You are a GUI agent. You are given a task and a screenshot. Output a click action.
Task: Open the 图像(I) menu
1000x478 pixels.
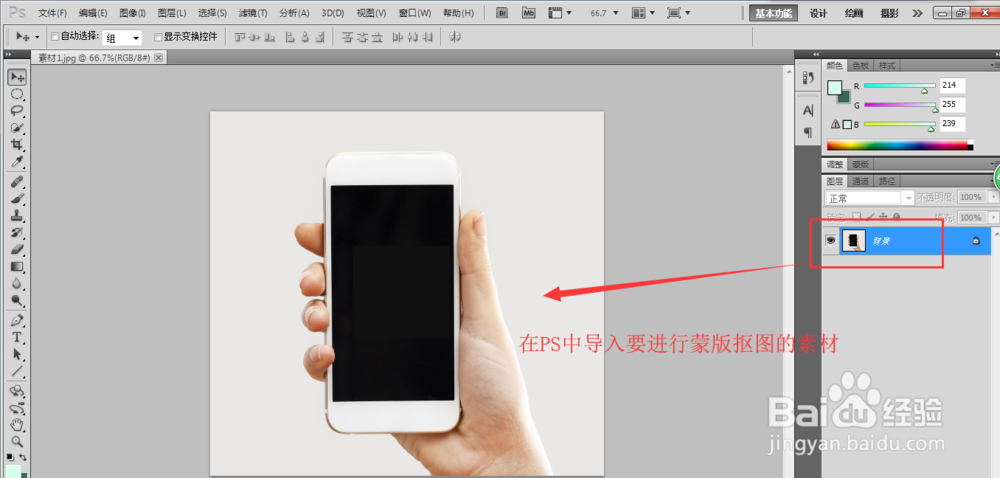(x=133, y=13)
